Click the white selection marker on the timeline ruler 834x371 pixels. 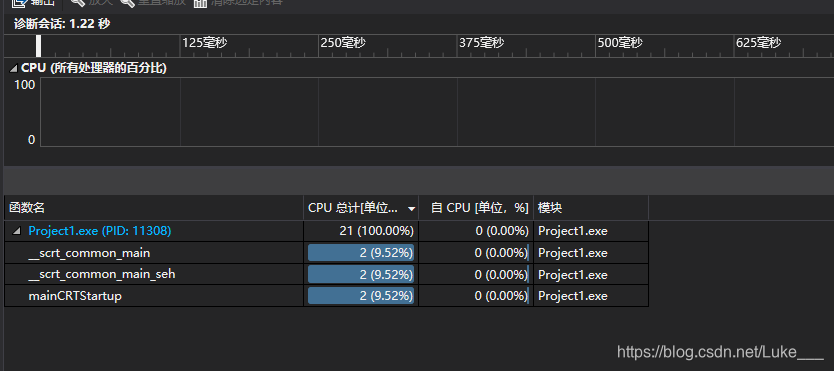click(38, 46)
